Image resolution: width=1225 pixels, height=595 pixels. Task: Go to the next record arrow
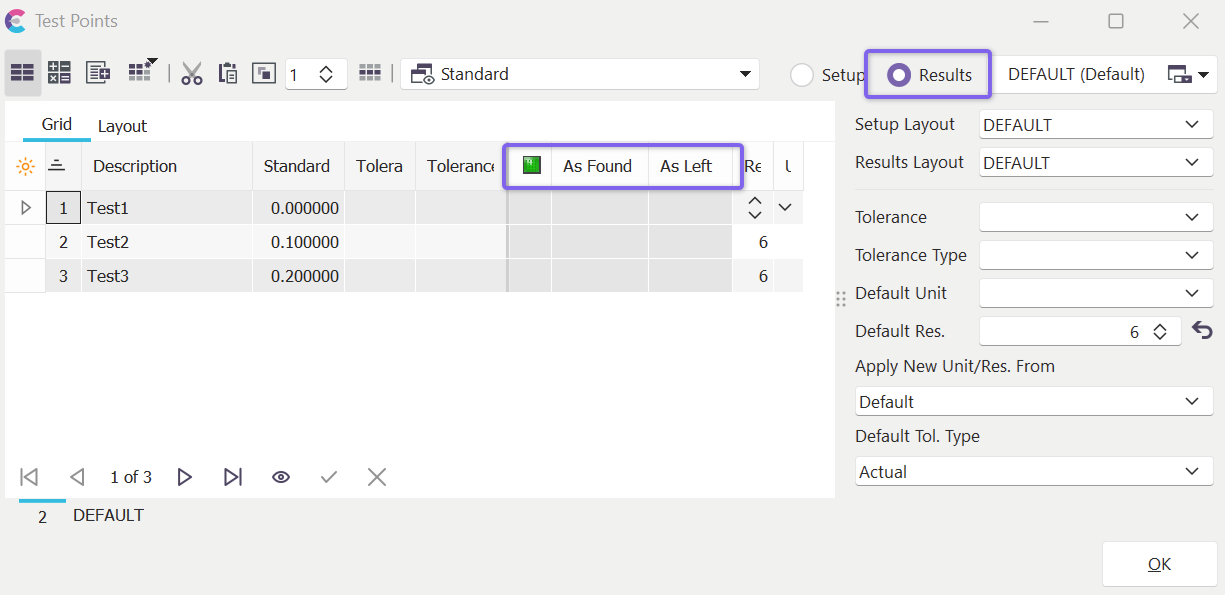coord(184,477)
